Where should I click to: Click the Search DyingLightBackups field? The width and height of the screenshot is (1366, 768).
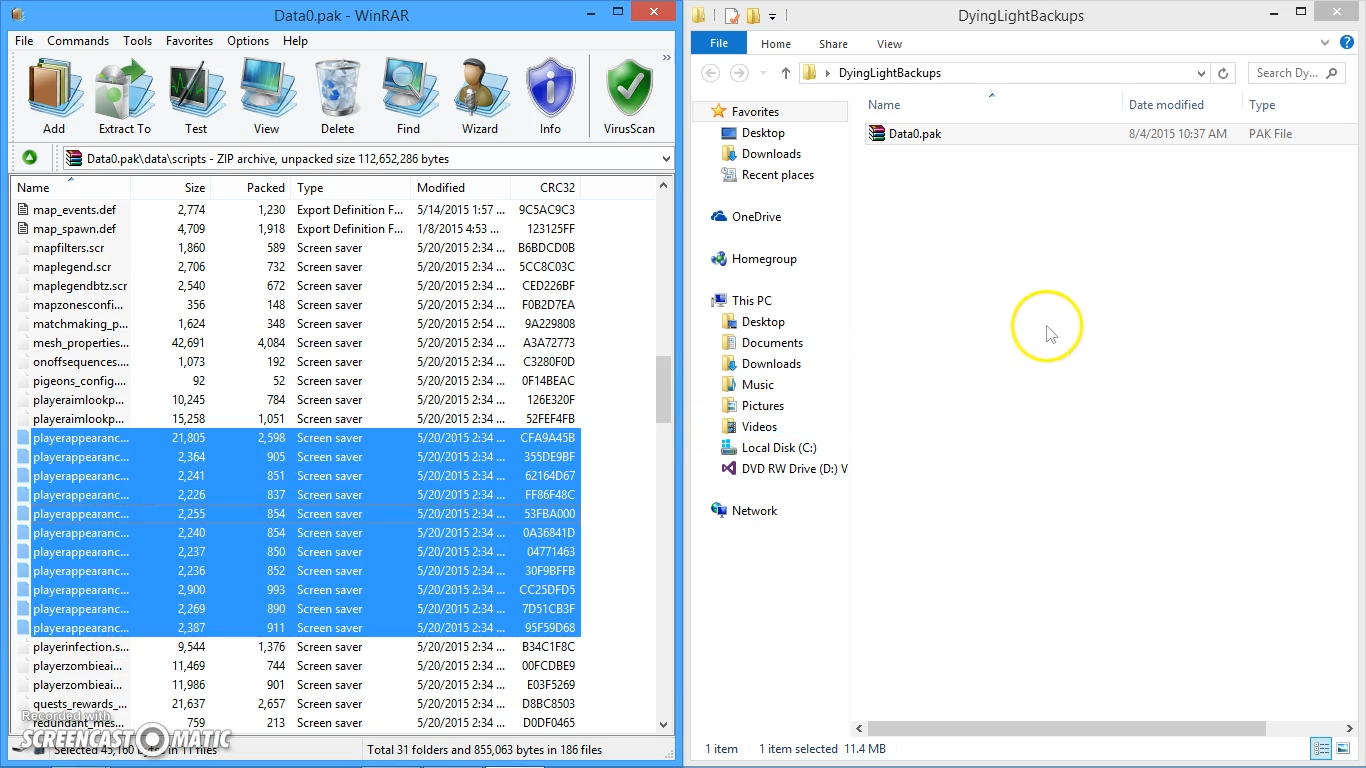point(1296,73)
